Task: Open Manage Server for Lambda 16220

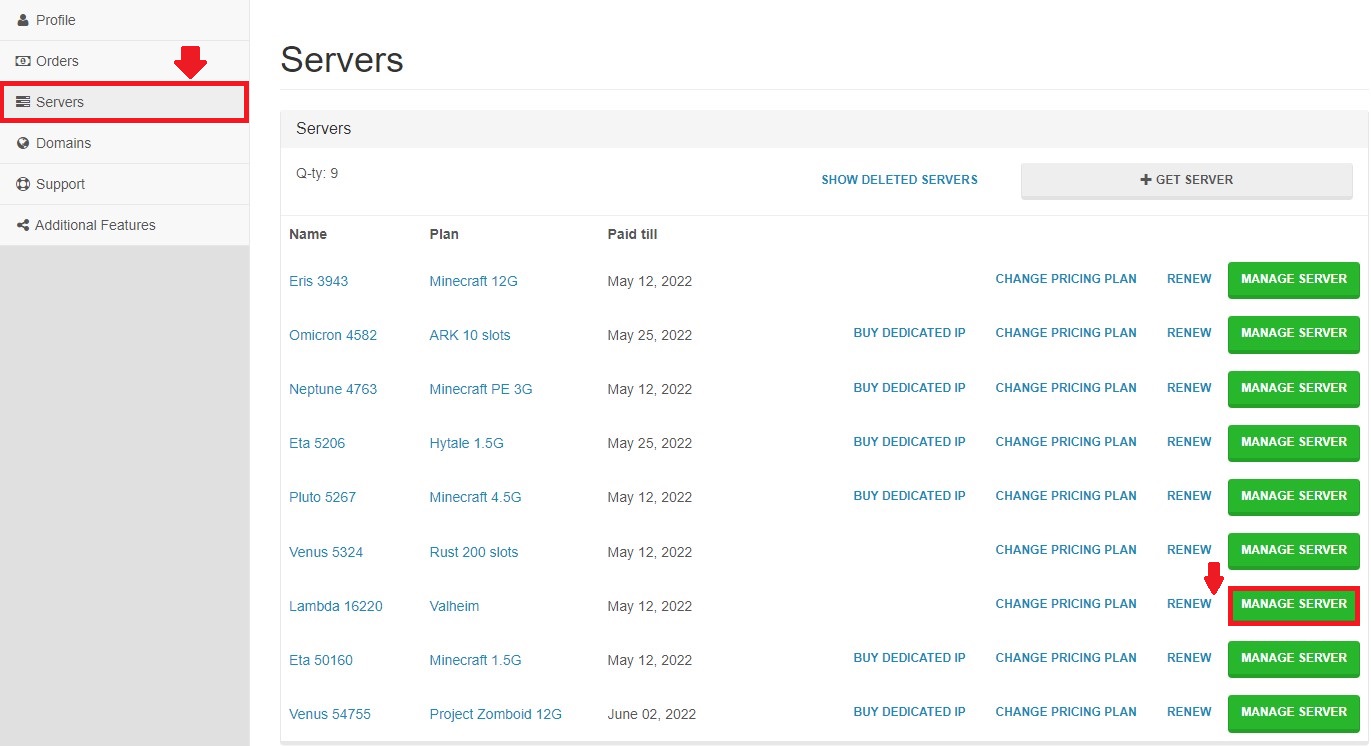Action: point(1292,604)
